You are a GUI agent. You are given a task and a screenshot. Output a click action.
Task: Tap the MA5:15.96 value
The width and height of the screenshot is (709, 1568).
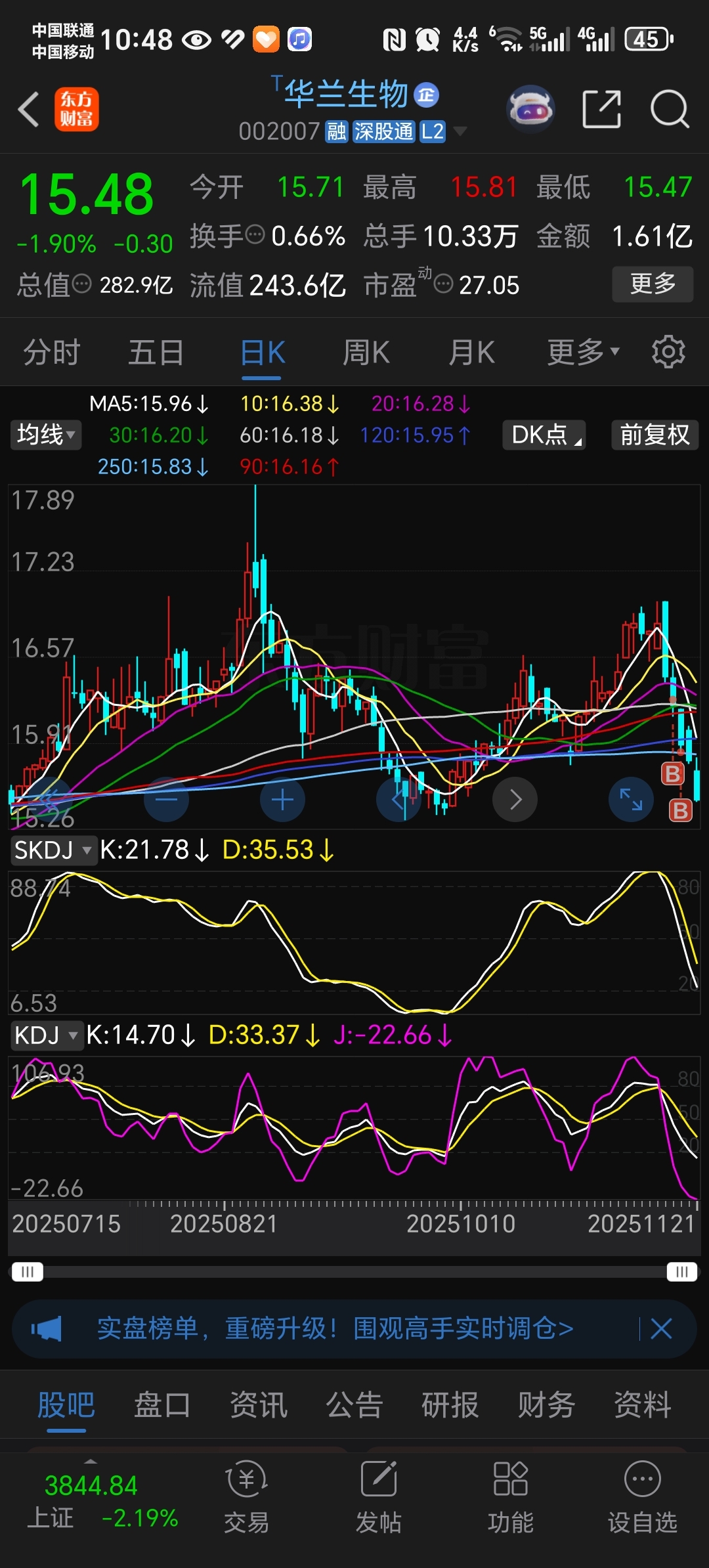(149, 403)
